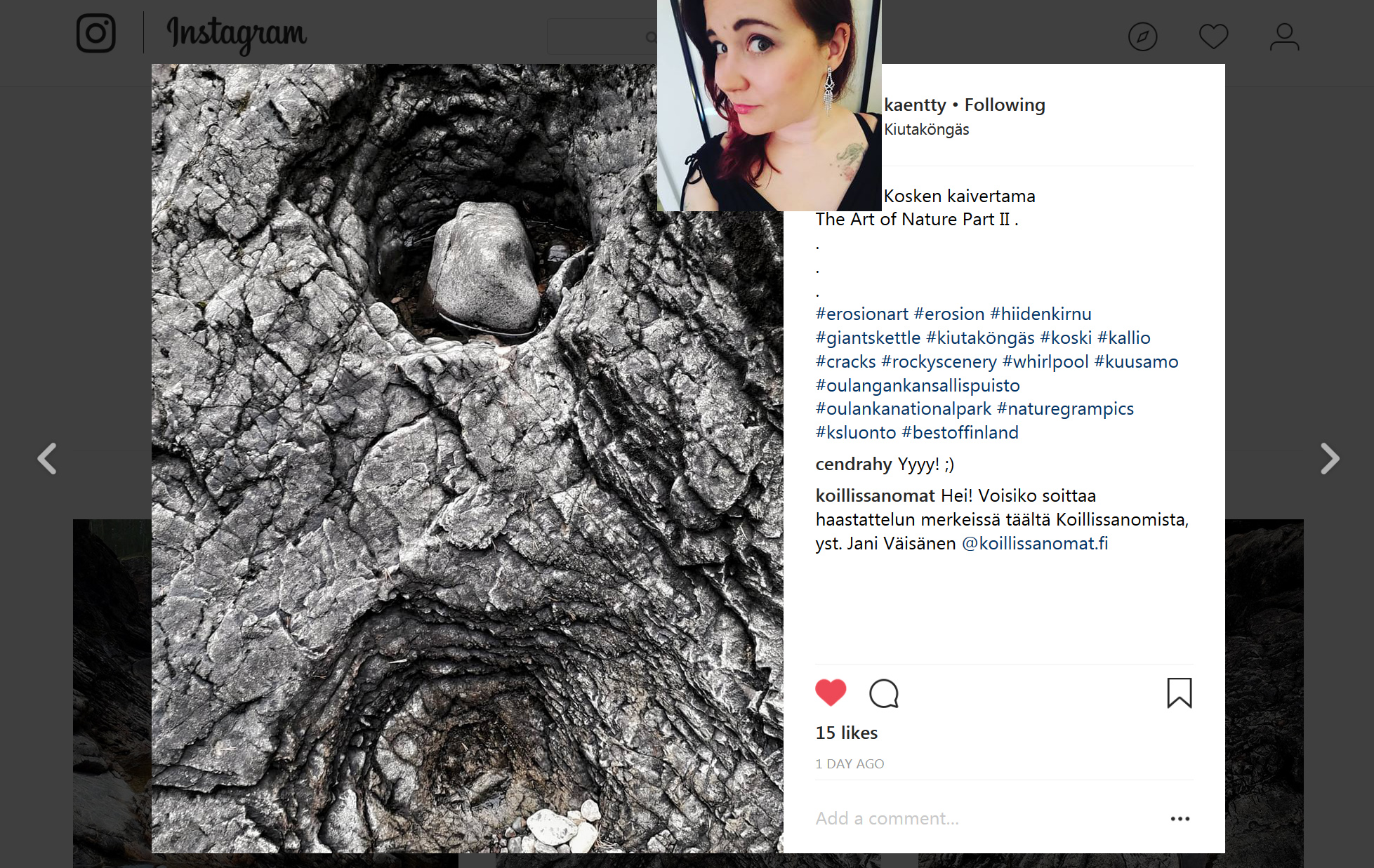1374x868 pixels.
Task: Open the #oulangankansallispuisto hashtag
Action: [918, 385]
